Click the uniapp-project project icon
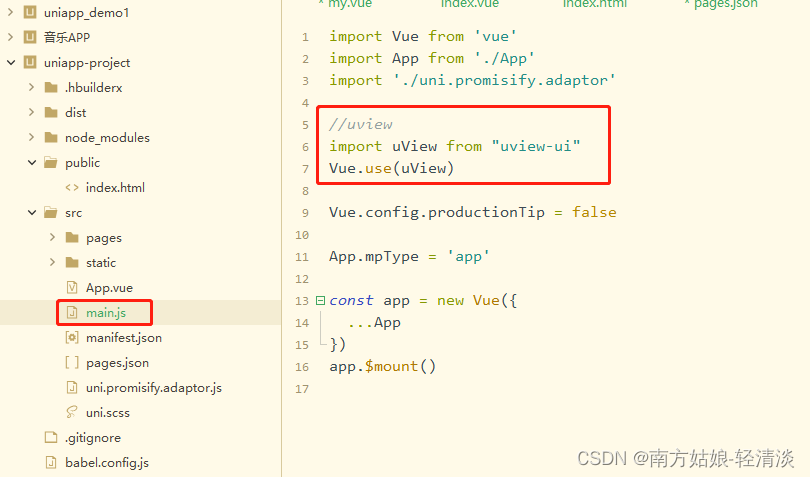810x477 pixels. point(30,63)
